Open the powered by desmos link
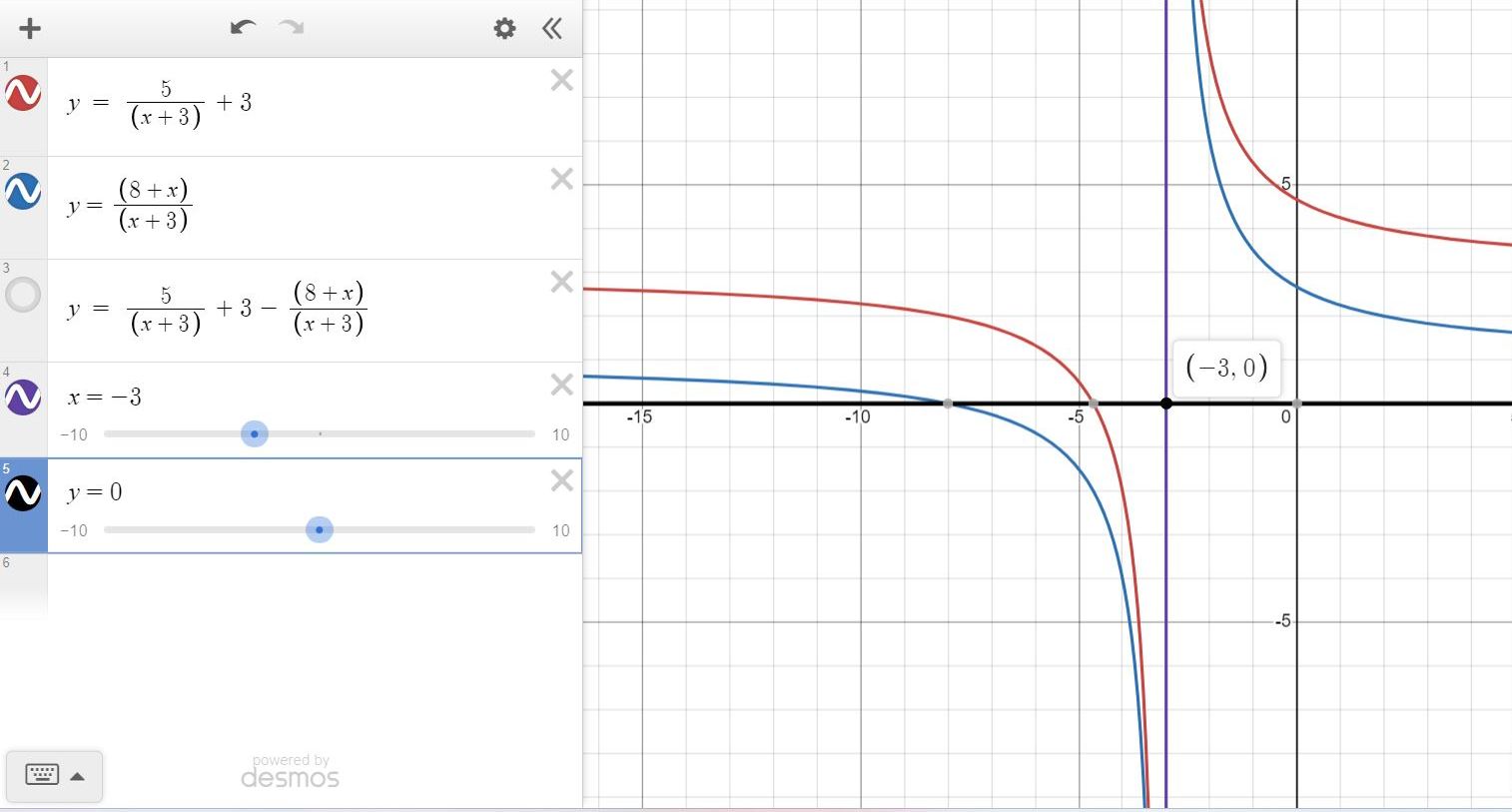Image resolution: width=1512 pixels, height=812 pixels. (x=291, y=773)
